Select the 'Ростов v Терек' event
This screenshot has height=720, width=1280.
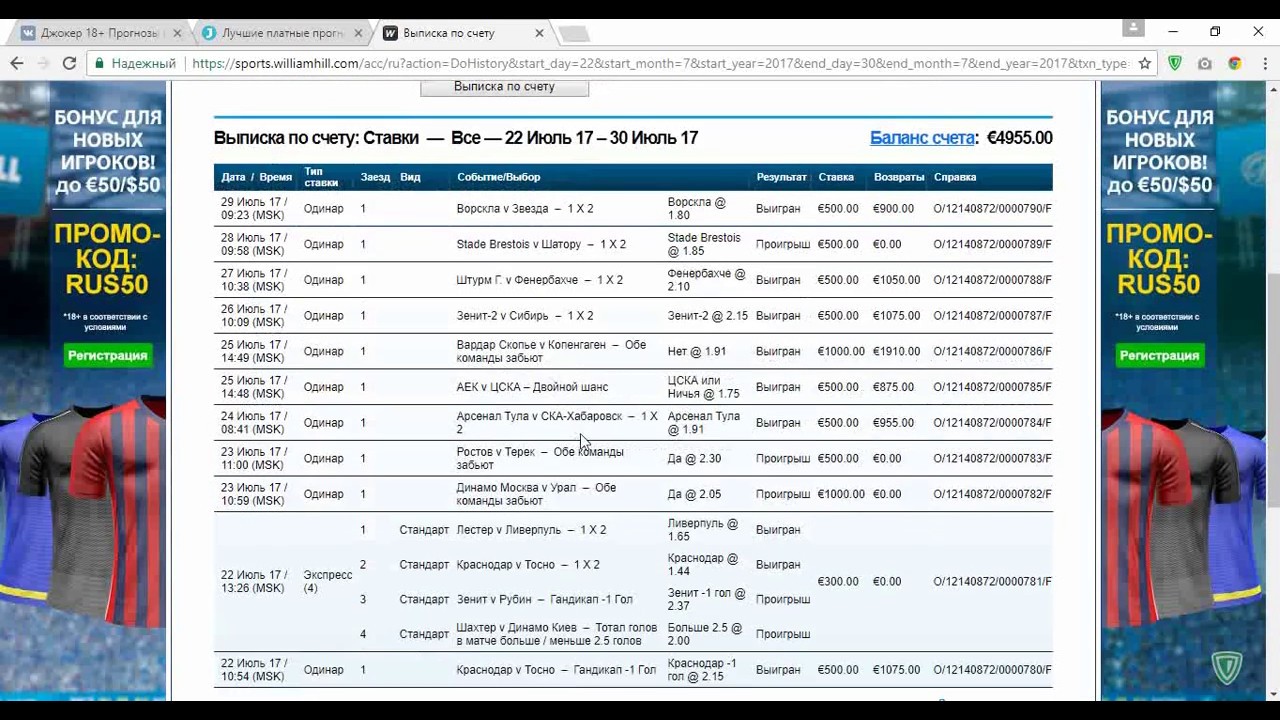[540, 459]
